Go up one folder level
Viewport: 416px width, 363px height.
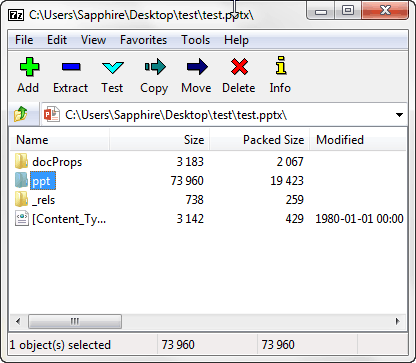pyautogui.click(x=21, y=114)
